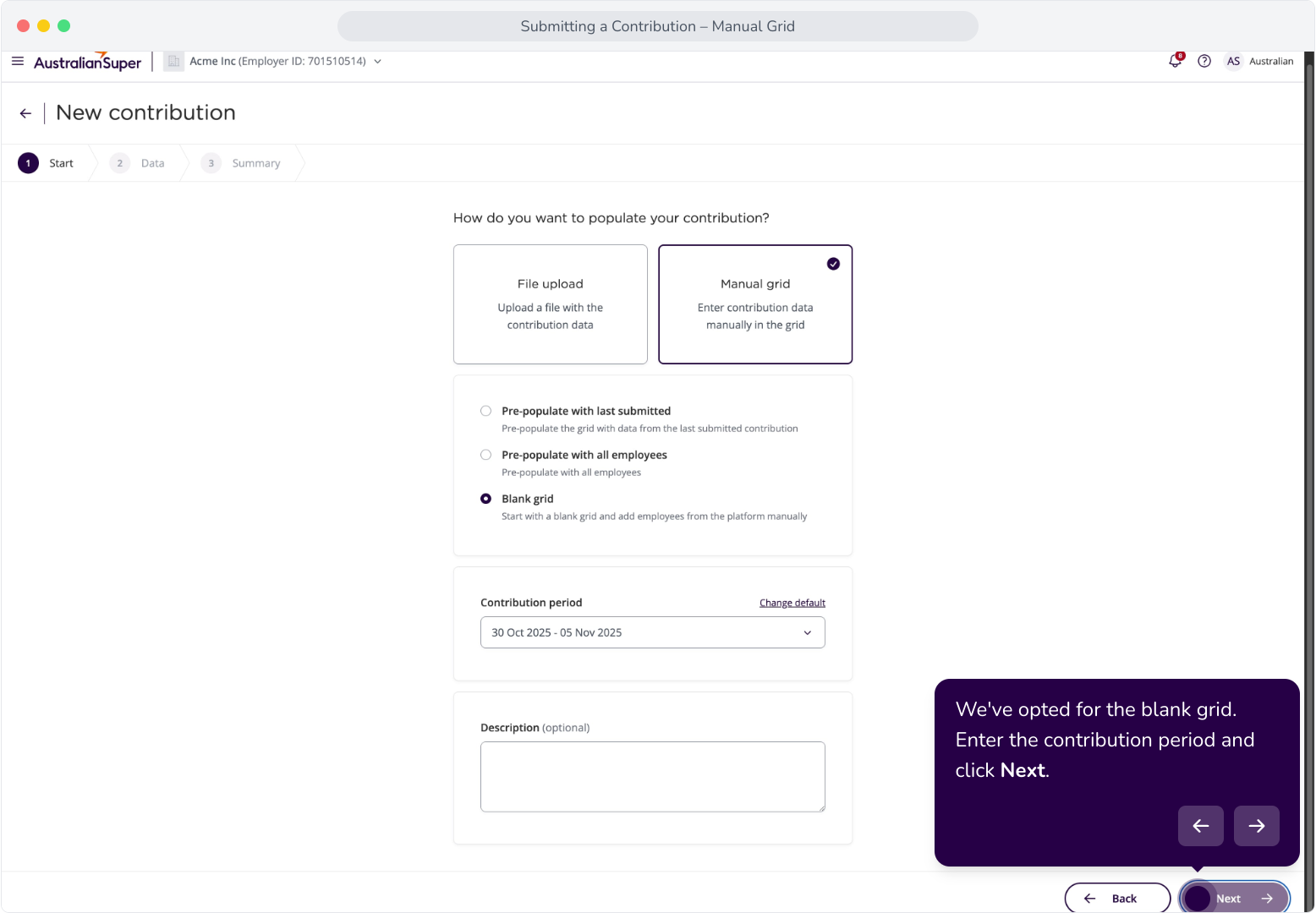
Task: Click the page title bar text
Action: [657, 26]
